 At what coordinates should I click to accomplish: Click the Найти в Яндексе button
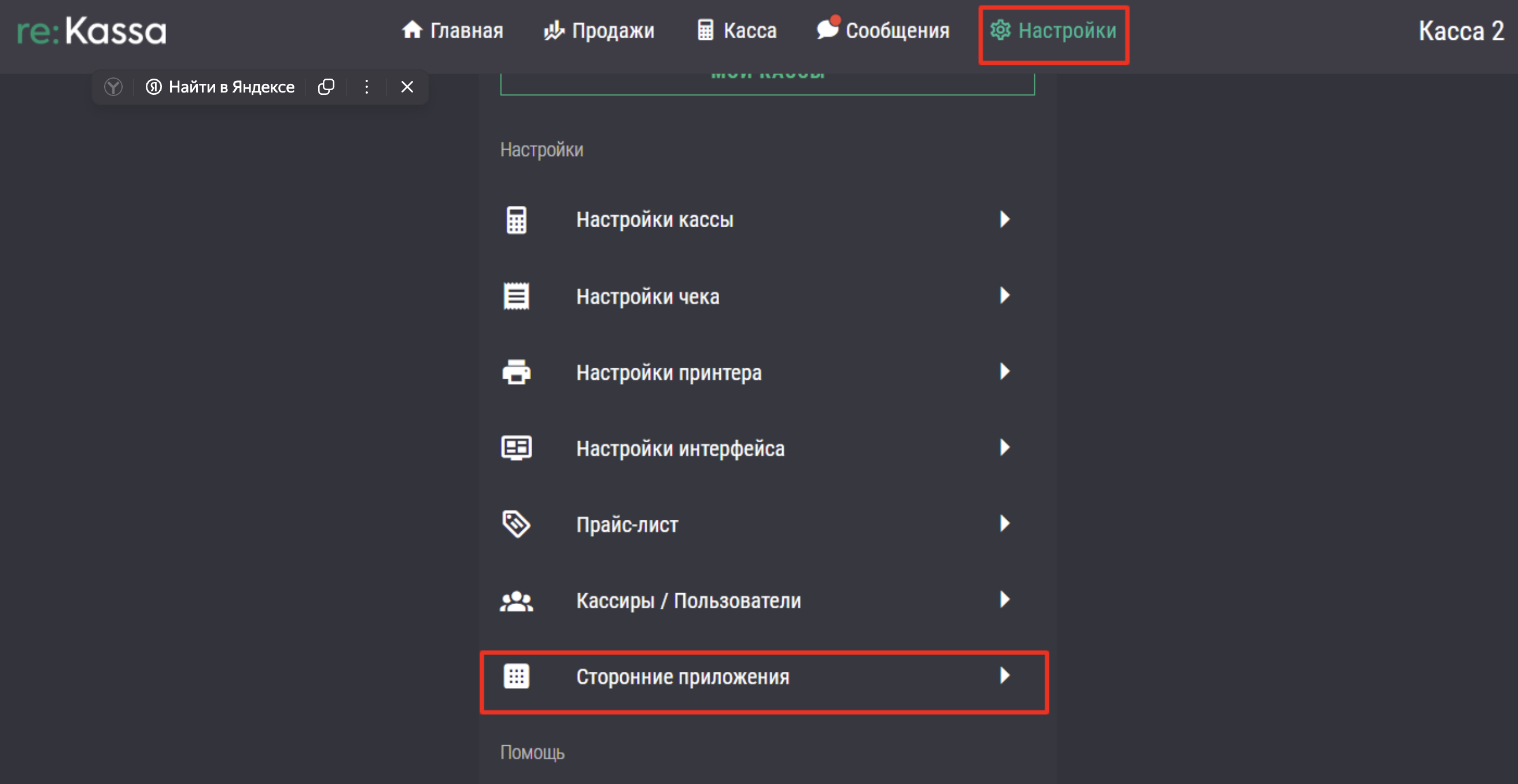[220, 87]
